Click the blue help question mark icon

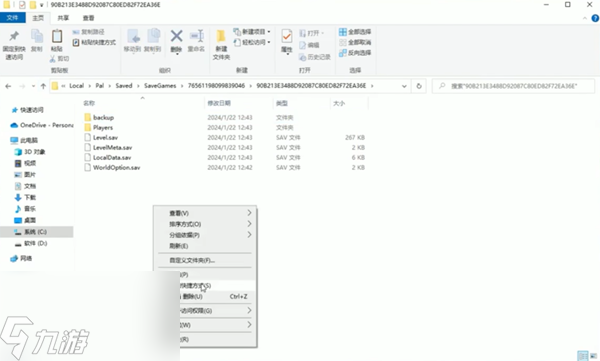click(x=595, y=18)
